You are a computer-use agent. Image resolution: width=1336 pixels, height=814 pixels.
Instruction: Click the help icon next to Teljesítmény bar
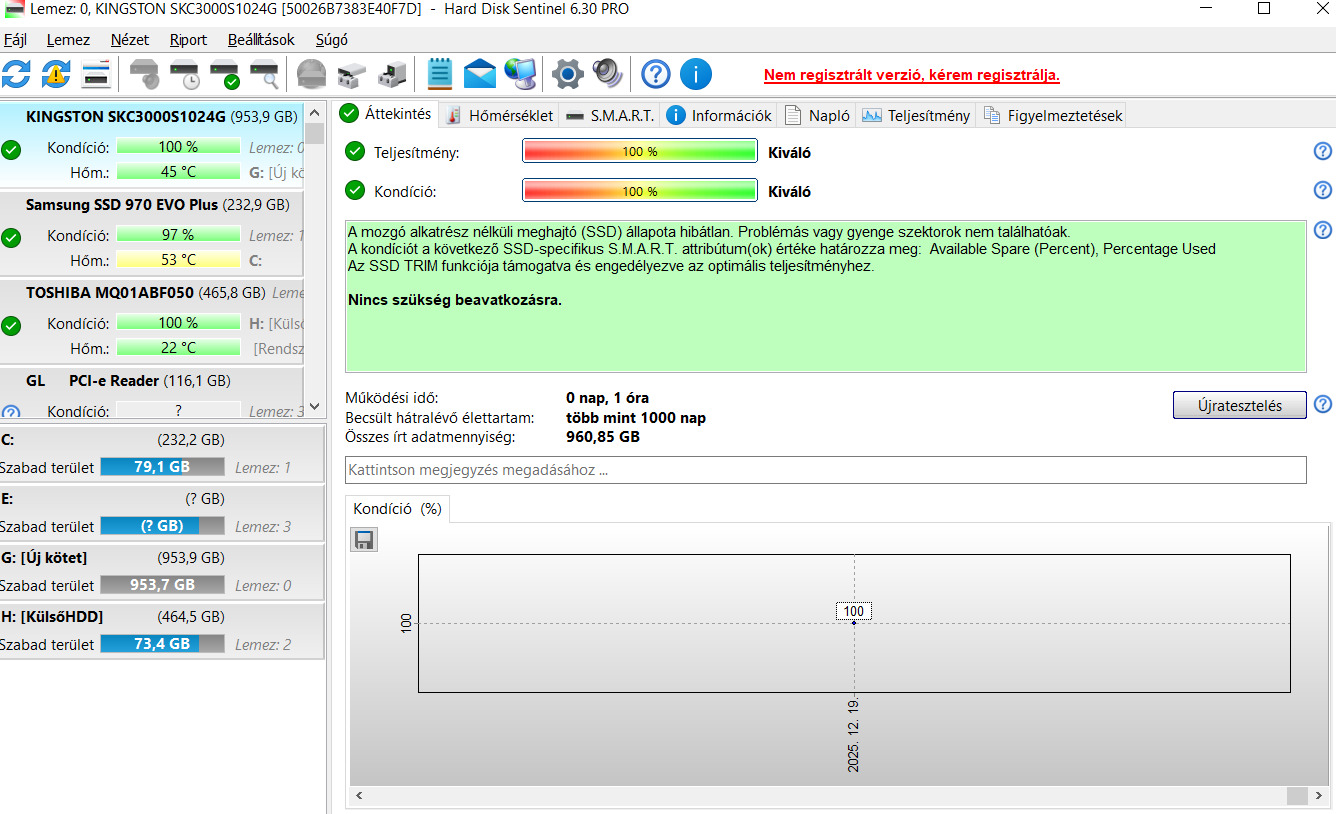click(x=1322, y=152)
